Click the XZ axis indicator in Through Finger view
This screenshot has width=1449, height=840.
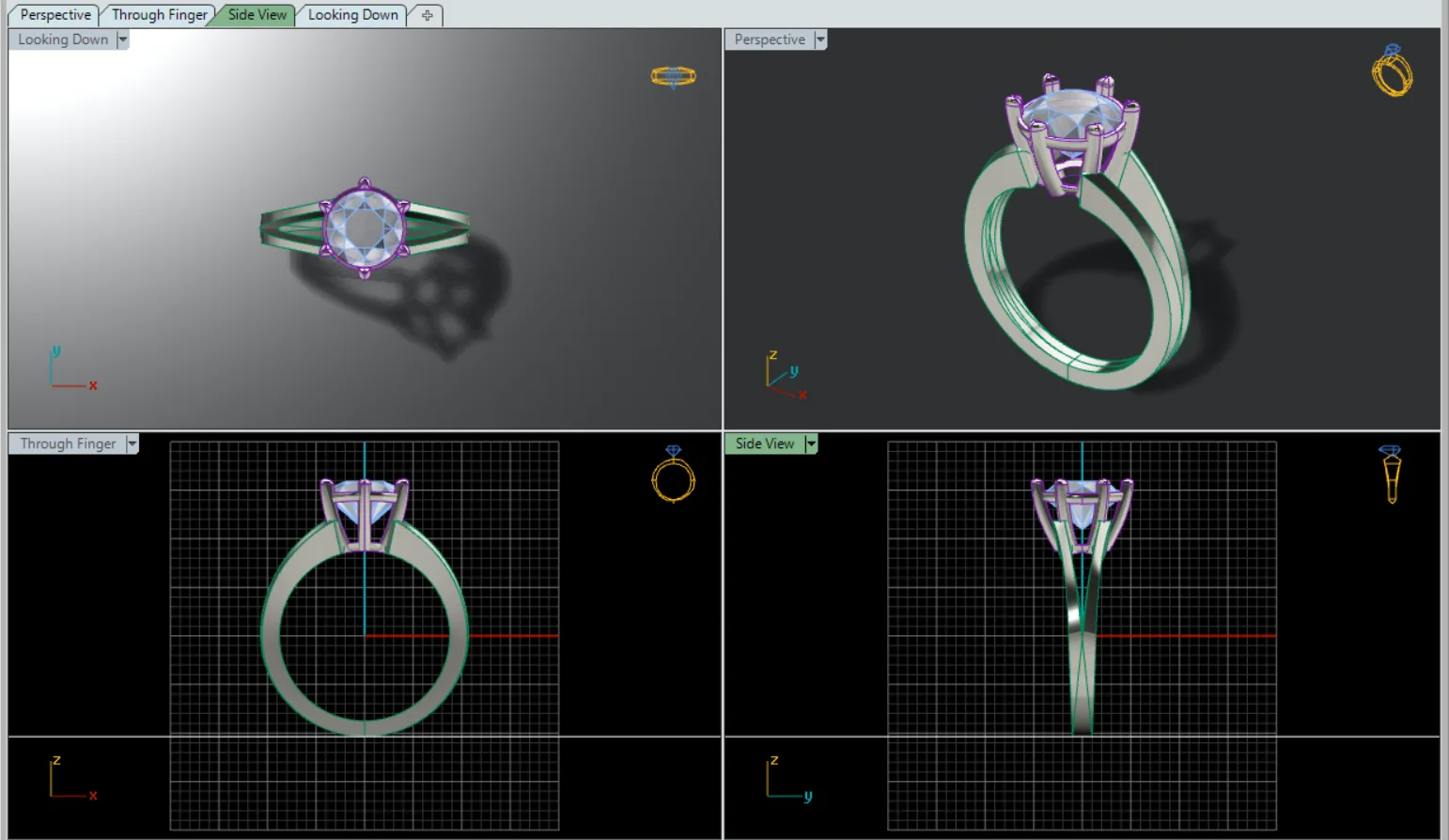(73, 778)
